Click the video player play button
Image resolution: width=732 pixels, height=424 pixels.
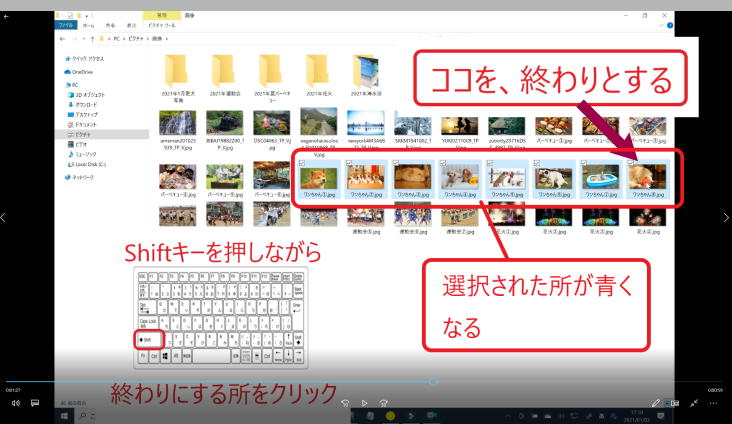click(x=366, y=403)
